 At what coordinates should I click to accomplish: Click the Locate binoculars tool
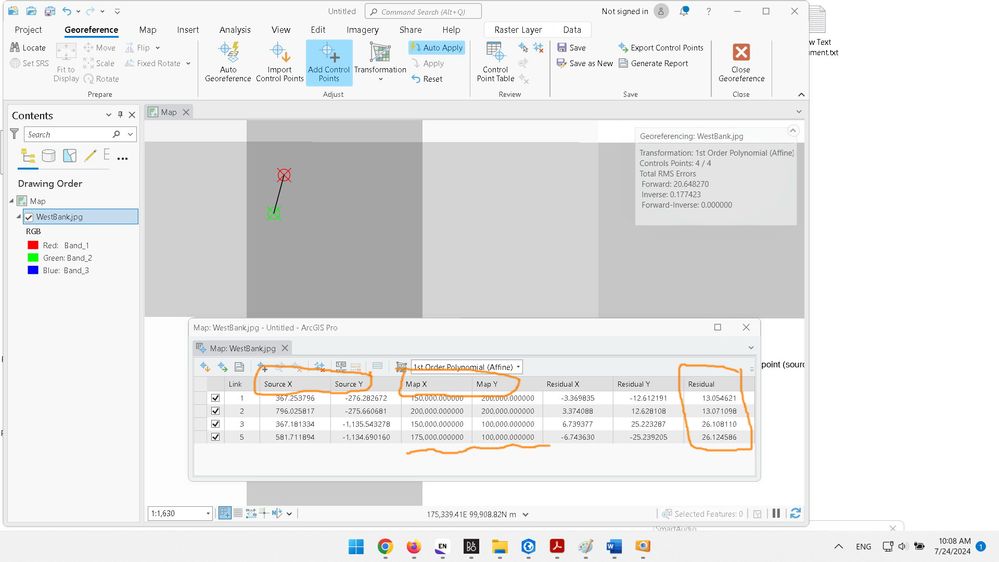[x=28, y=47]
